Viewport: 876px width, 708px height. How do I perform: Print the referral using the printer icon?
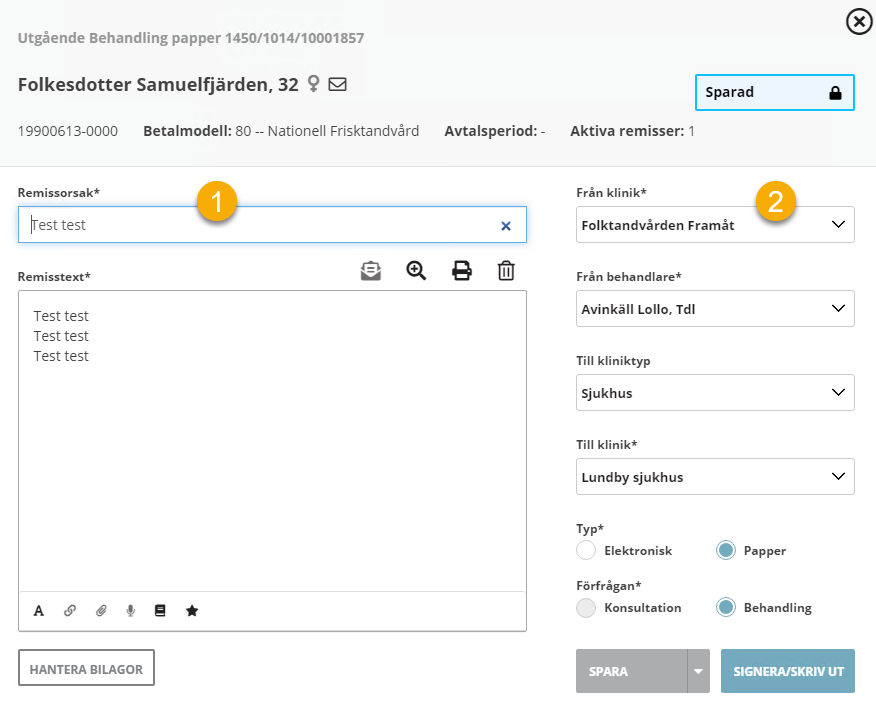point(461,270)
